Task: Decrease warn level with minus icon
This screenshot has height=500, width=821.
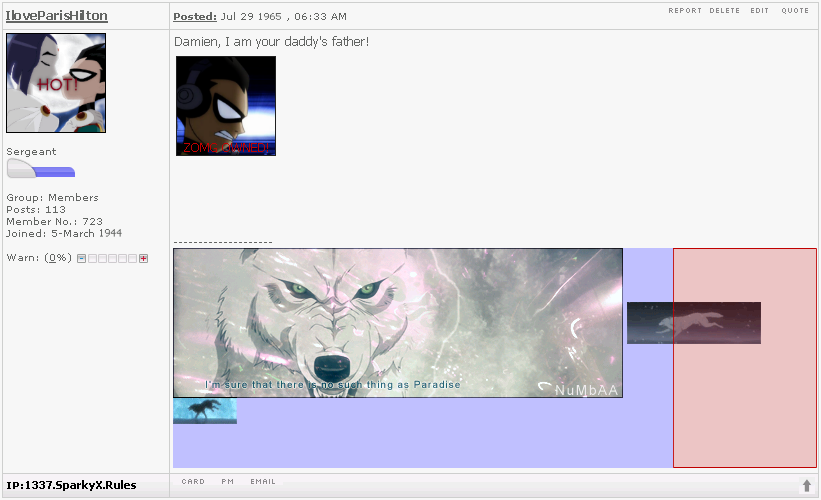Action: [81, 258]
